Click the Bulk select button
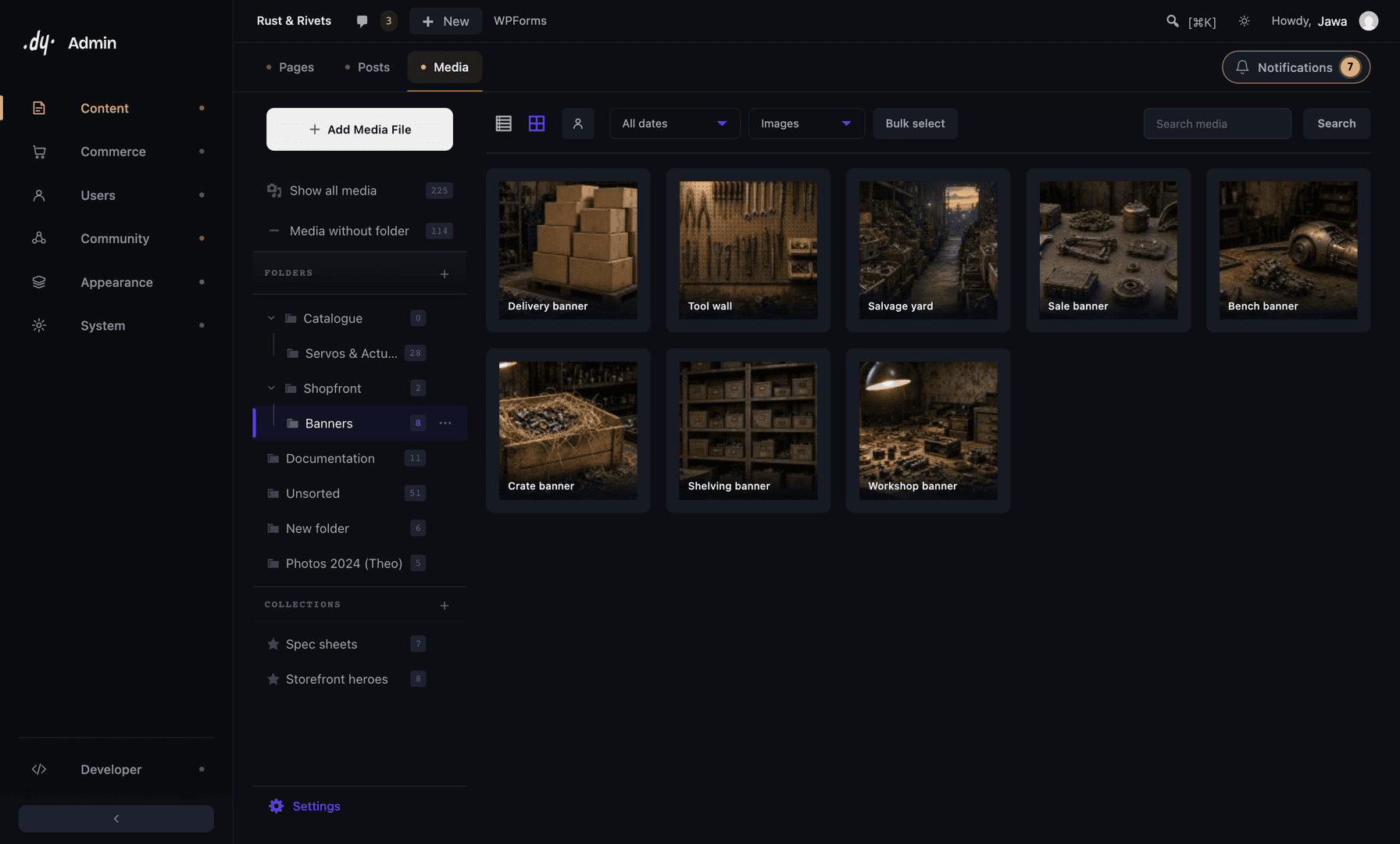 (x=915, y=123)
